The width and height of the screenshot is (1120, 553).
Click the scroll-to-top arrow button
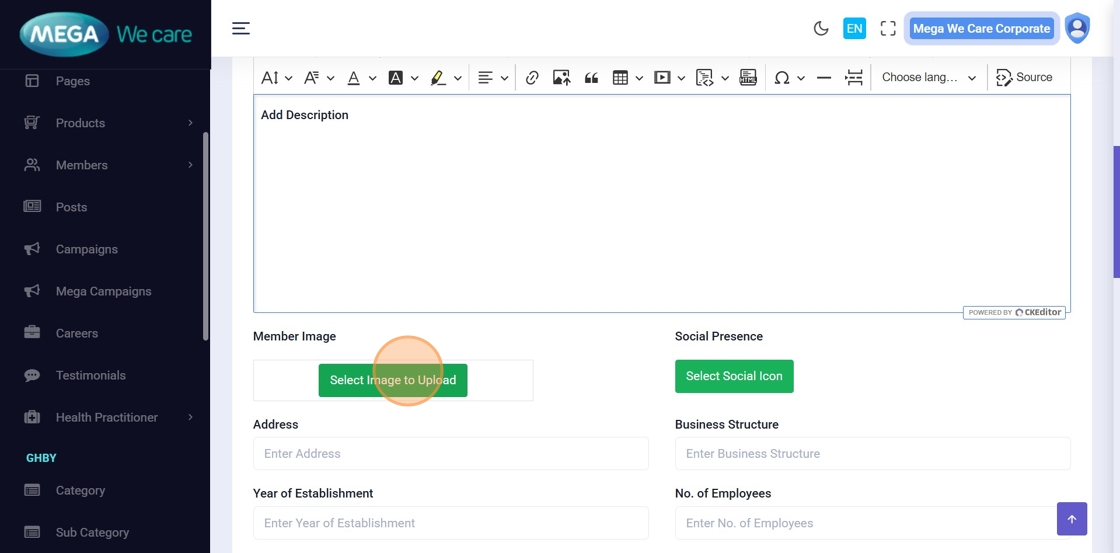point(1071,519)
